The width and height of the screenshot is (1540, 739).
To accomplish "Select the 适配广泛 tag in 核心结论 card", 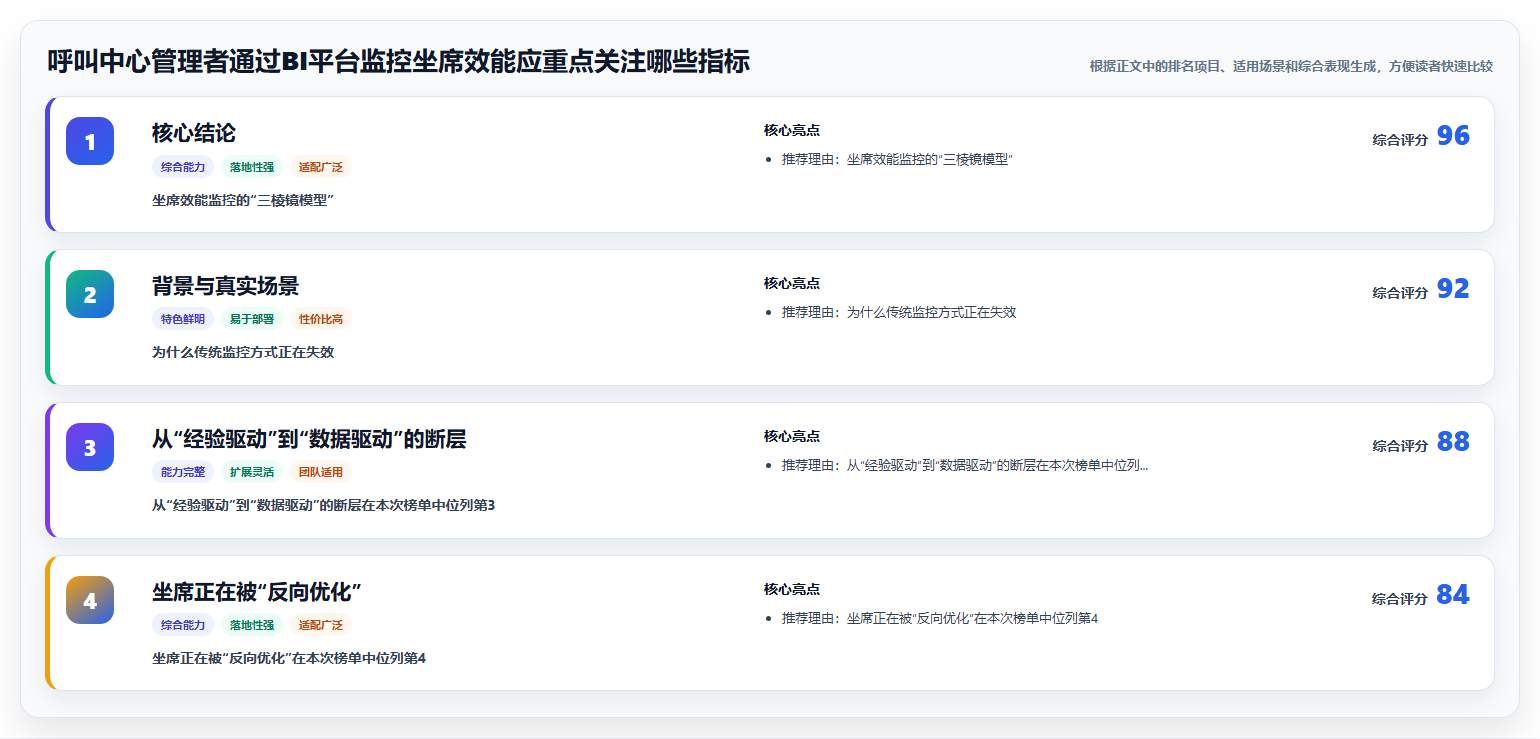I will click(x=321, y=167).
